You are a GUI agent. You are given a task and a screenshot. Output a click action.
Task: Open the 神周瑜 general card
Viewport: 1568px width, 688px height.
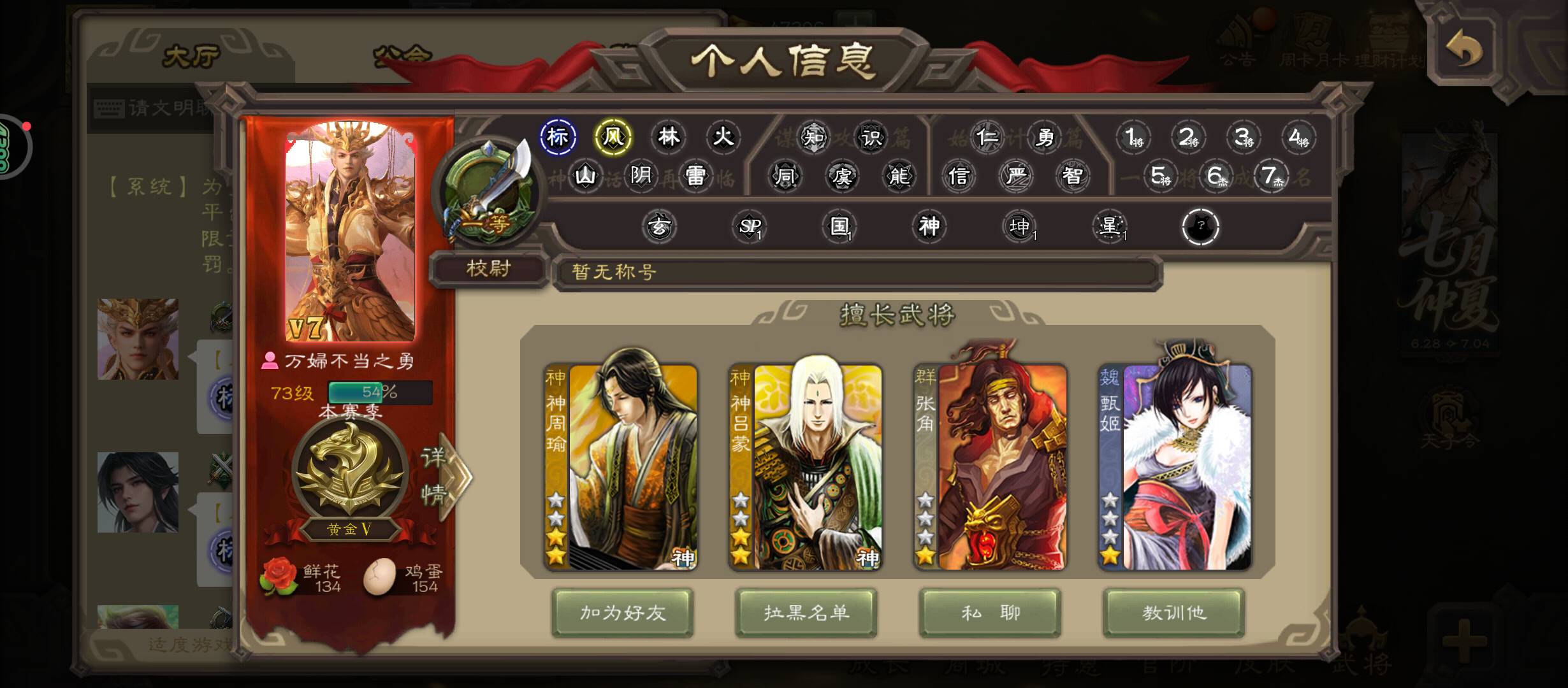click(621, 467)
